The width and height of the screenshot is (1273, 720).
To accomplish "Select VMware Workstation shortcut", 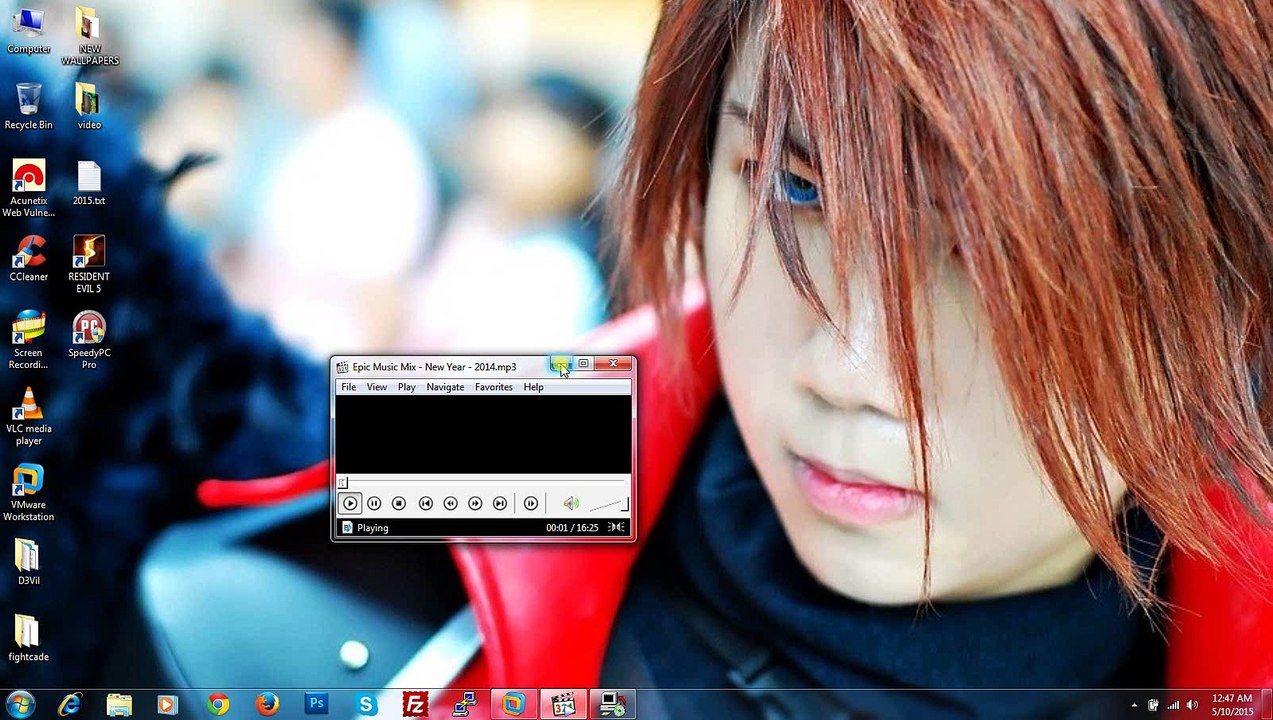I will pos(28,493).
